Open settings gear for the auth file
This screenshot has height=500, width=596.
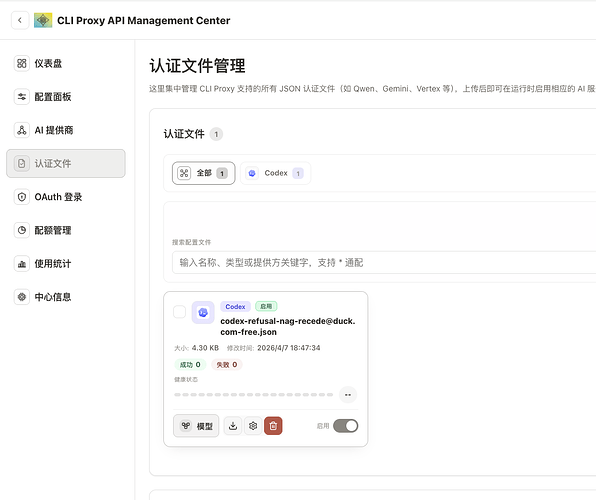point(253,426)
